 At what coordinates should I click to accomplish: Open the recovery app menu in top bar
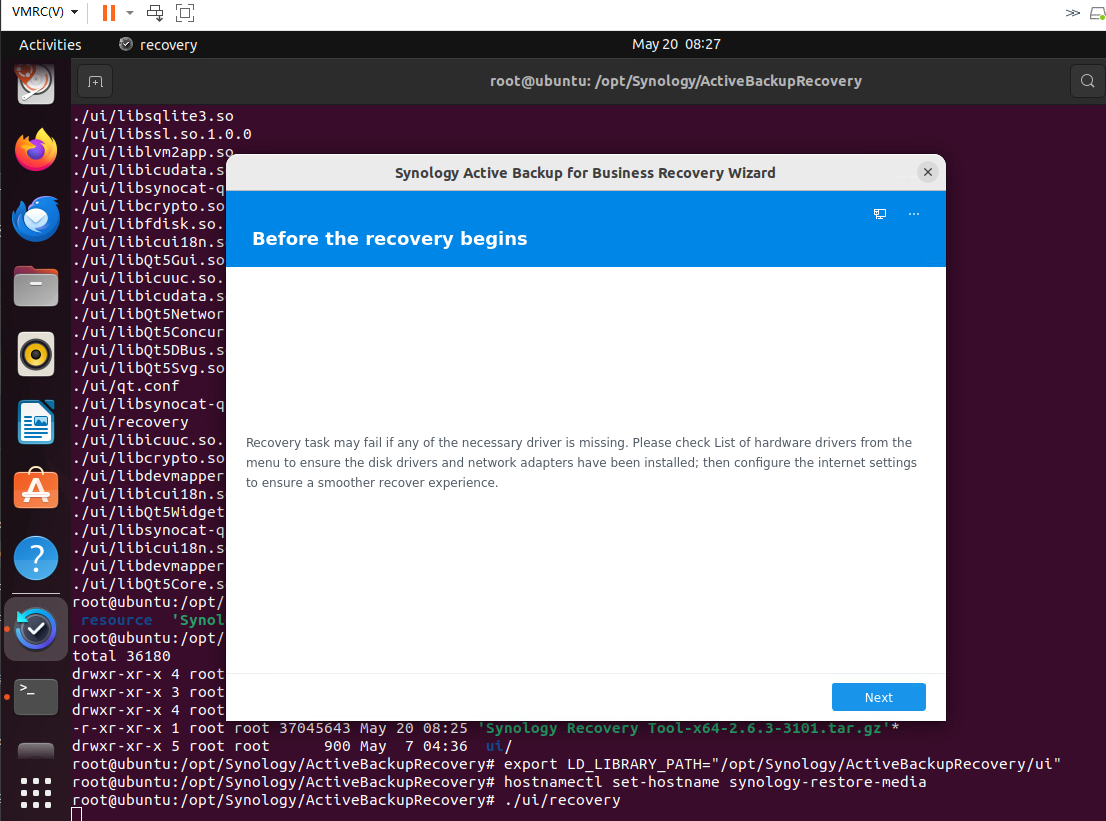click(x=158, y=44)
